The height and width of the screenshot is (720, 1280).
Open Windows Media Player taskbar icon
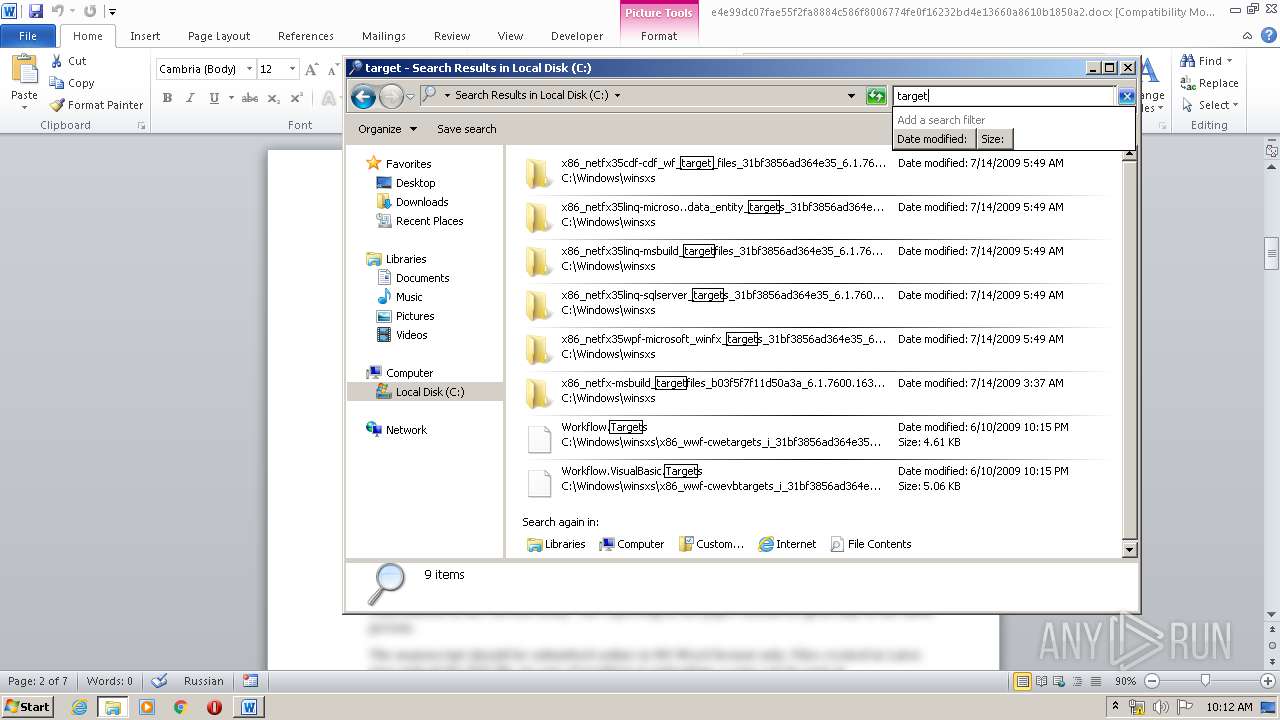click(147, 707)
